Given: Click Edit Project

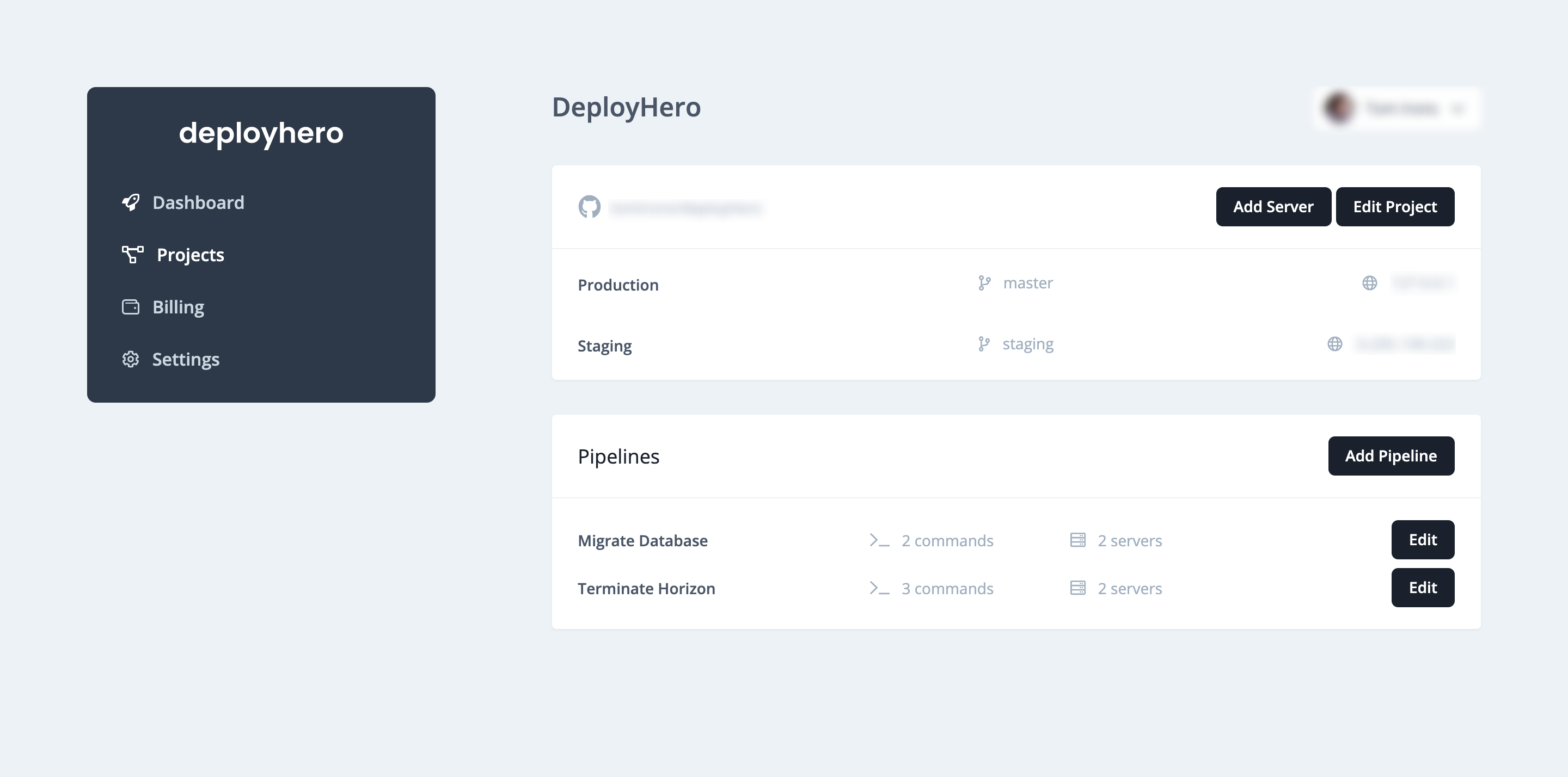Looking at the screenshot, I should click(1395, 206).
